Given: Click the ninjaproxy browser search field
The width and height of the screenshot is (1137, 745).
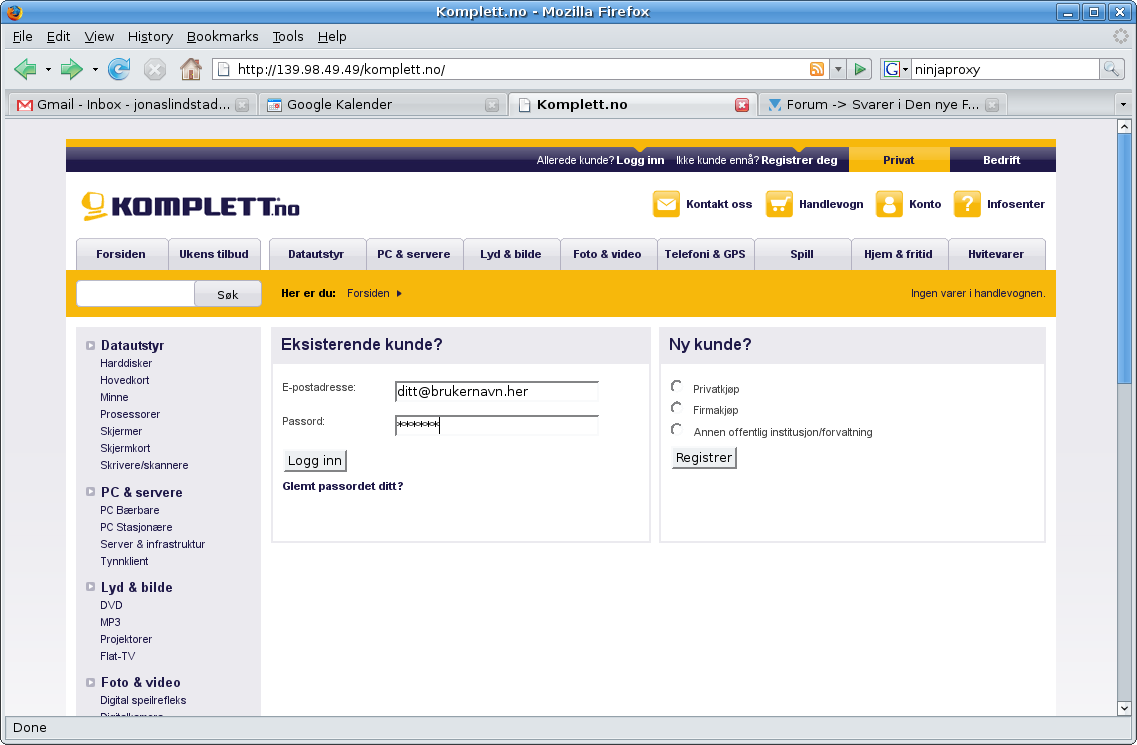Looking at the screenshot, I should 1006,70.
